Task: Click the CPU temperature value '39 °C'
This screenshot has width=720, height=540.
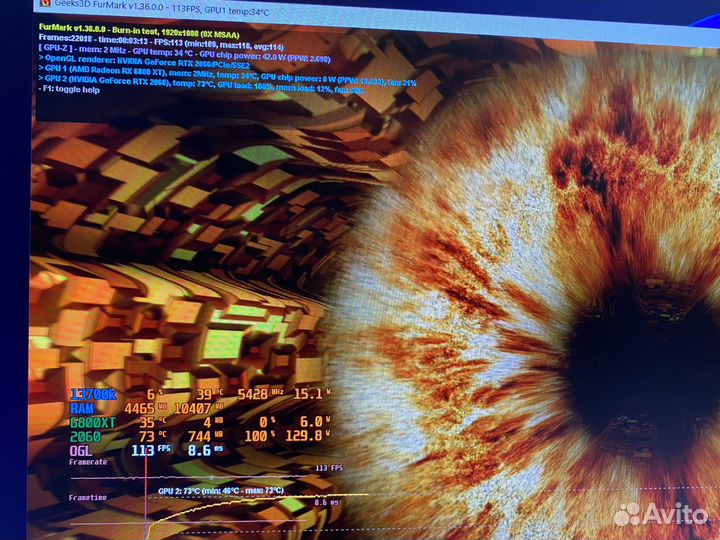Action: tap(210, 394)
